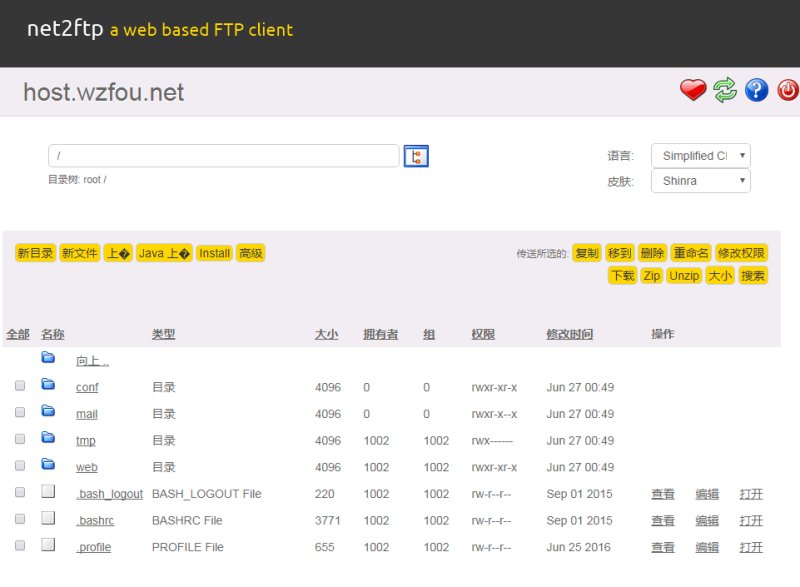Sort by the 权限 permissions column header

coord(483,335)
